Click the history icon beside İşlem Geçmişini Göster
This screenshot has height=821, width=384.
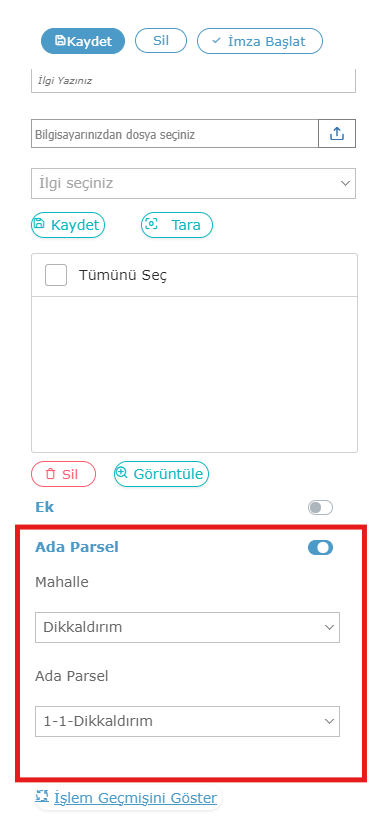(41, 796)
